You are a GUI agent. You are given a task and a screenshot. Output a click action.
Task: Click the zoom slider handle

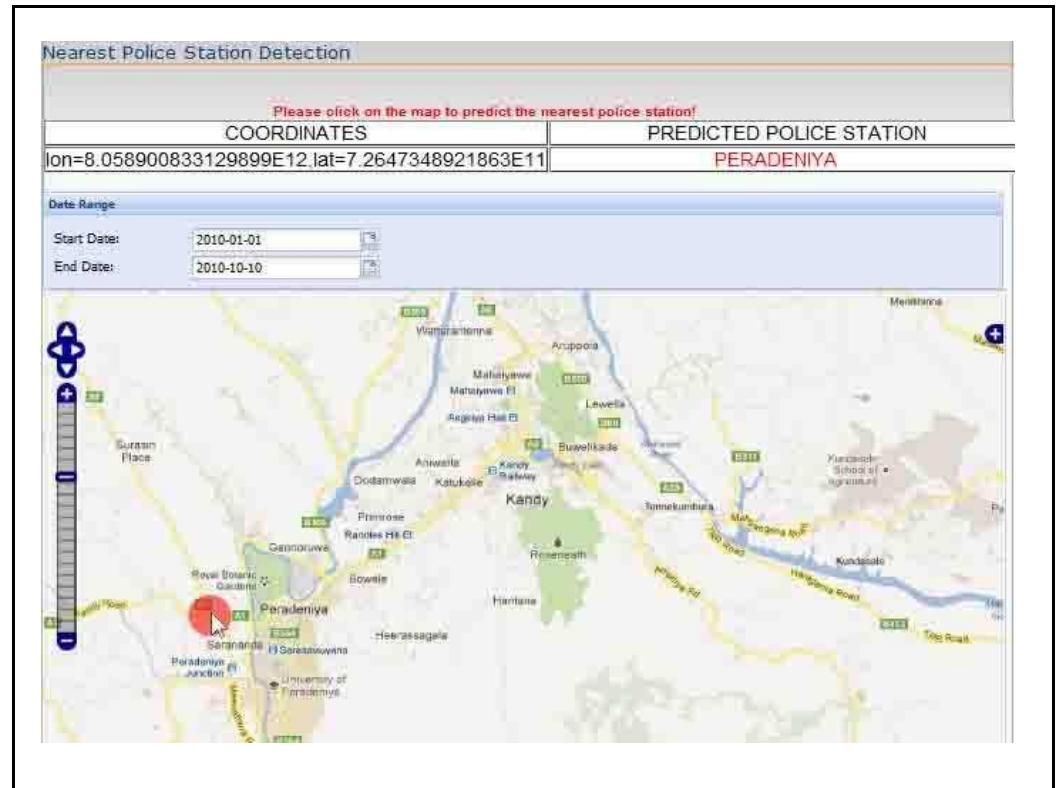point(67,478)
